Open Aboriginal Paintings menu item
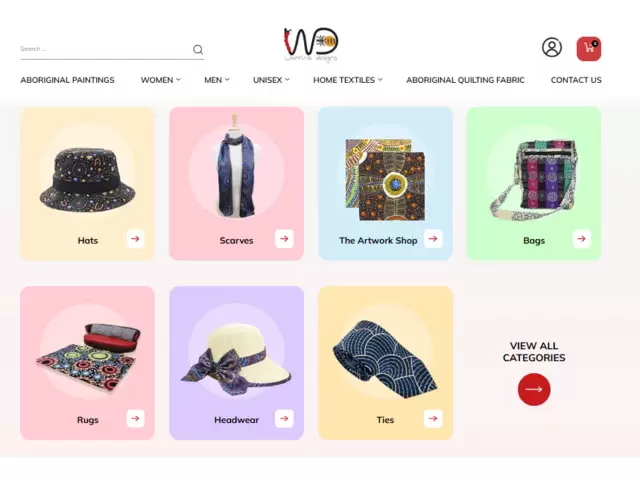The width and height of the screenshot is (640, 480). [x=67, y=80]
